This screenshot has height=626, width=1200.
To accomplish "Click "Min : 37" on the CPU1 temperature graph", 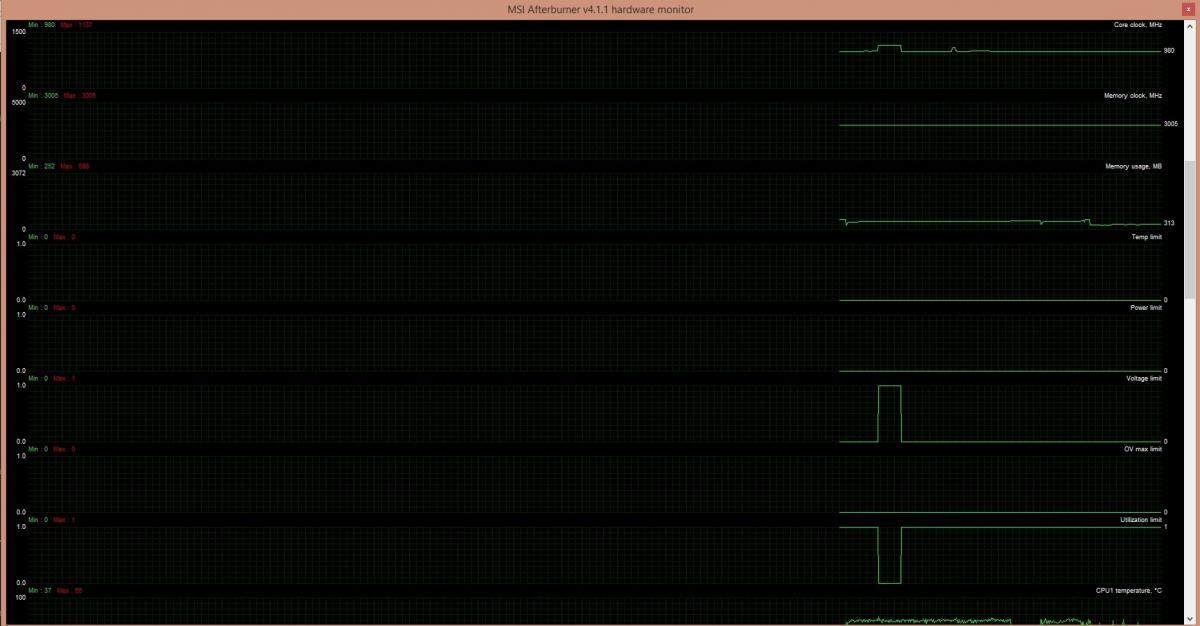I will [40, 591].
